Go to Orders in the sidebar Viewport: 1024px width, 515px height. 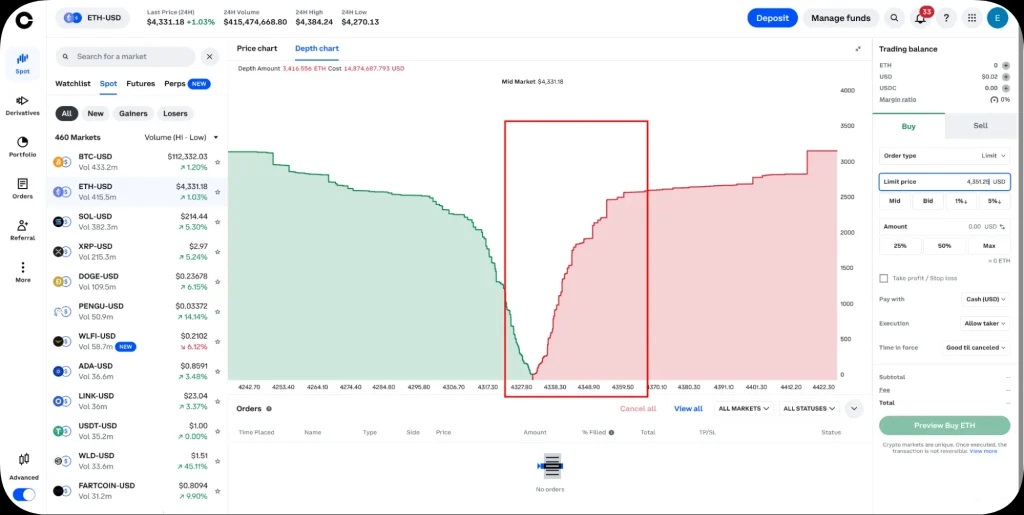pyautogui.click(x=22, y=188)
